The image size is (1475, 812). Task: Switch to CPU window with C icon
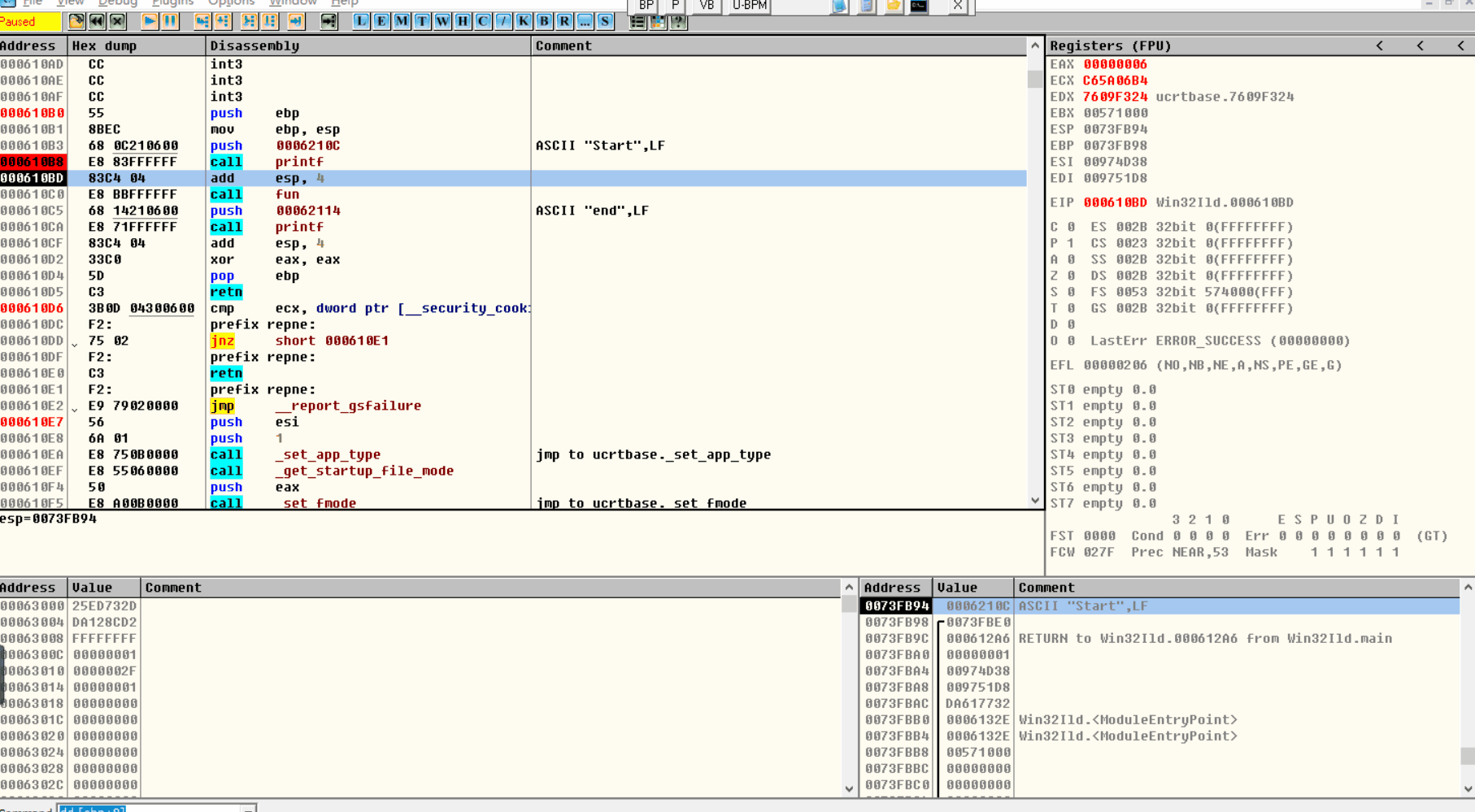[483, 21]
